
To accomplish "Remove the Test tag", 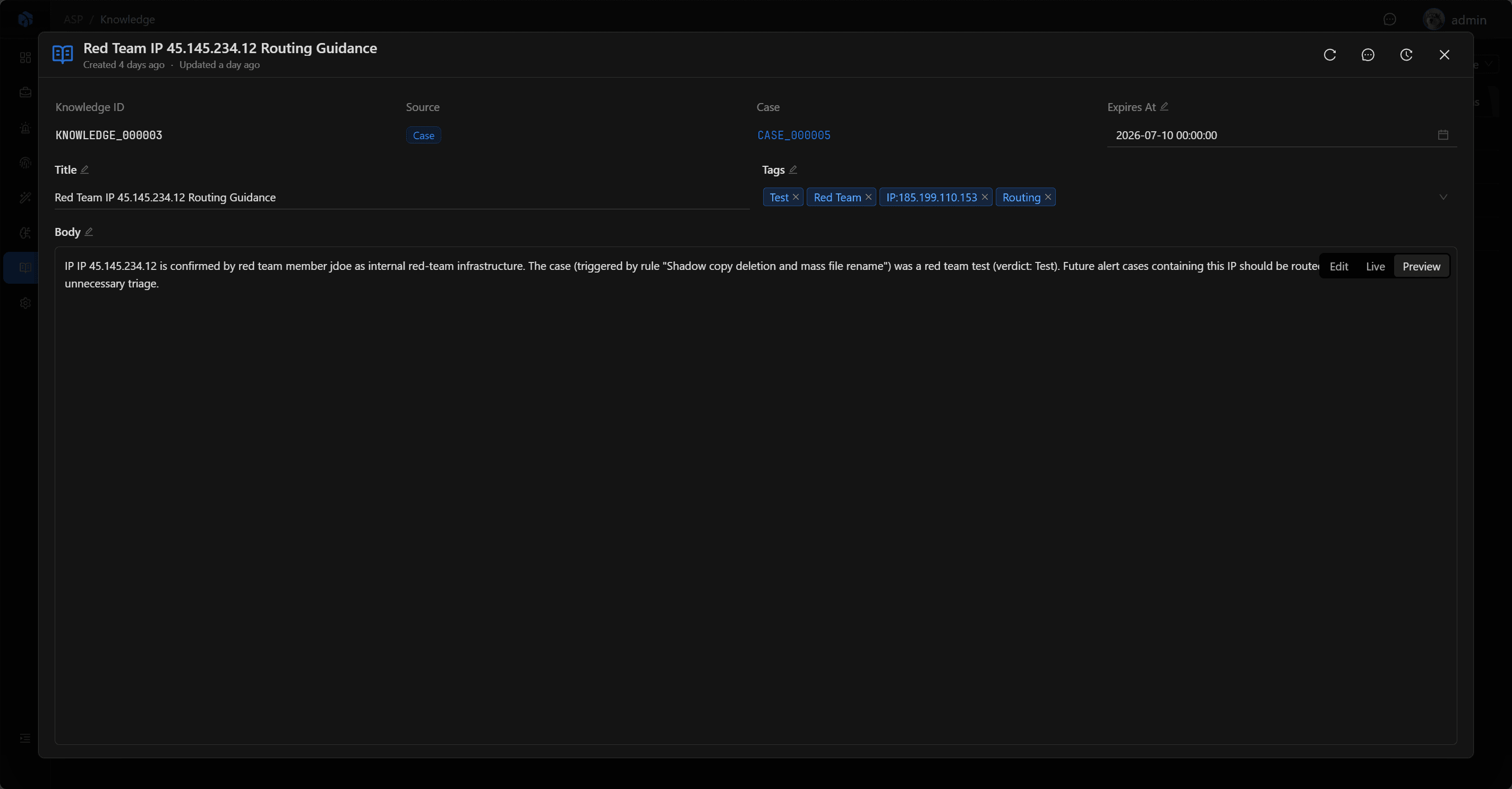I will (x=796, y=197).
